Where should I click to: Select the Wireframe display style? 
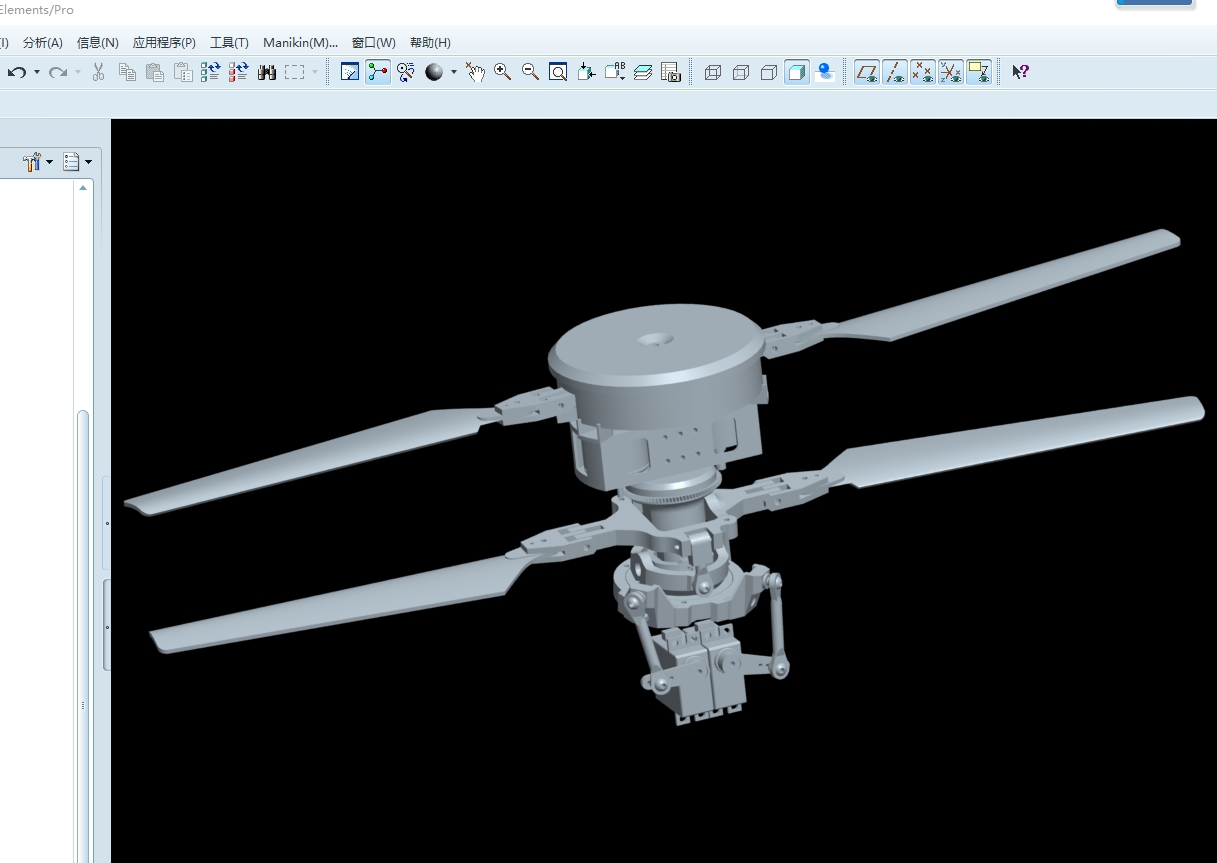point(713,72)
